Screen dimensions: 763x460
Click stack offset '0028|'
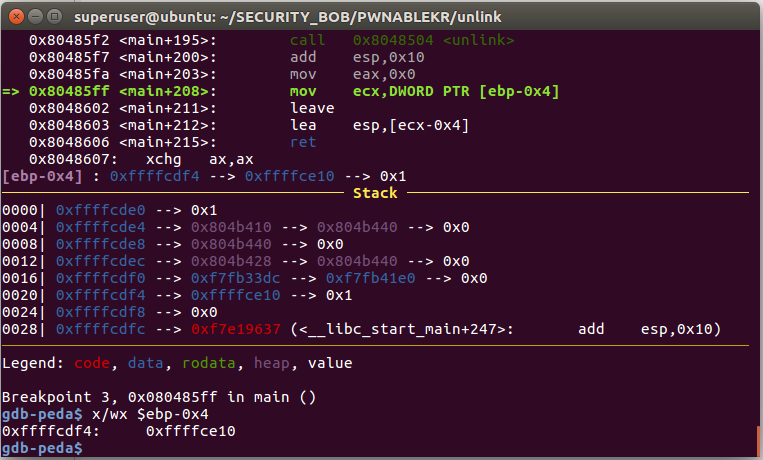click(x=24, y=330)
